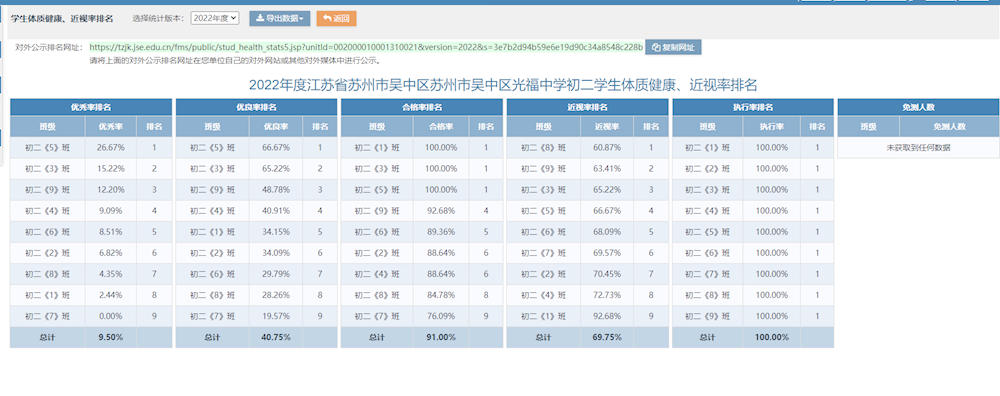
Task: Click the 未获取到任何数据 message
Action: [918, 148]
